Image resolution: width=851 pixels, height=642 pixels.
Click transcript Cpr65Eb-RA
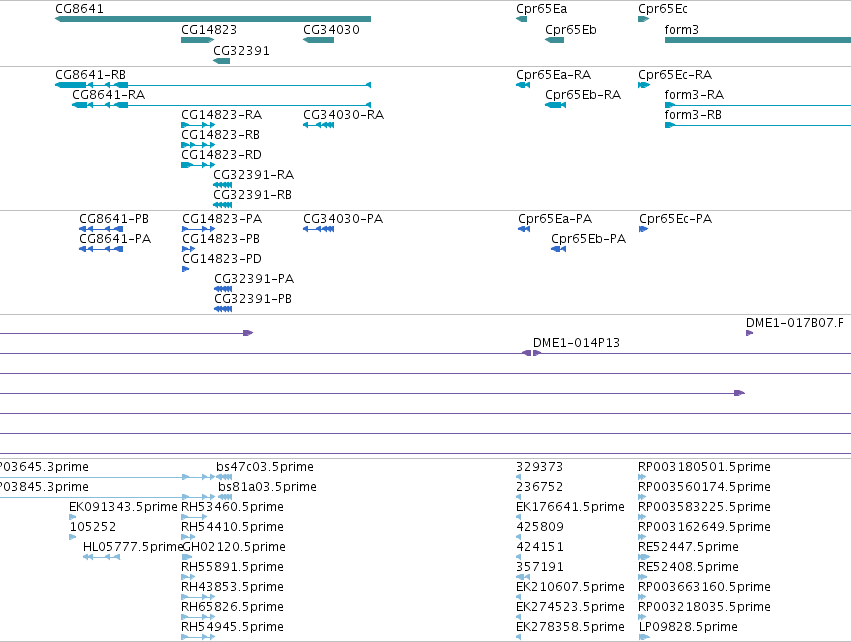555,105
